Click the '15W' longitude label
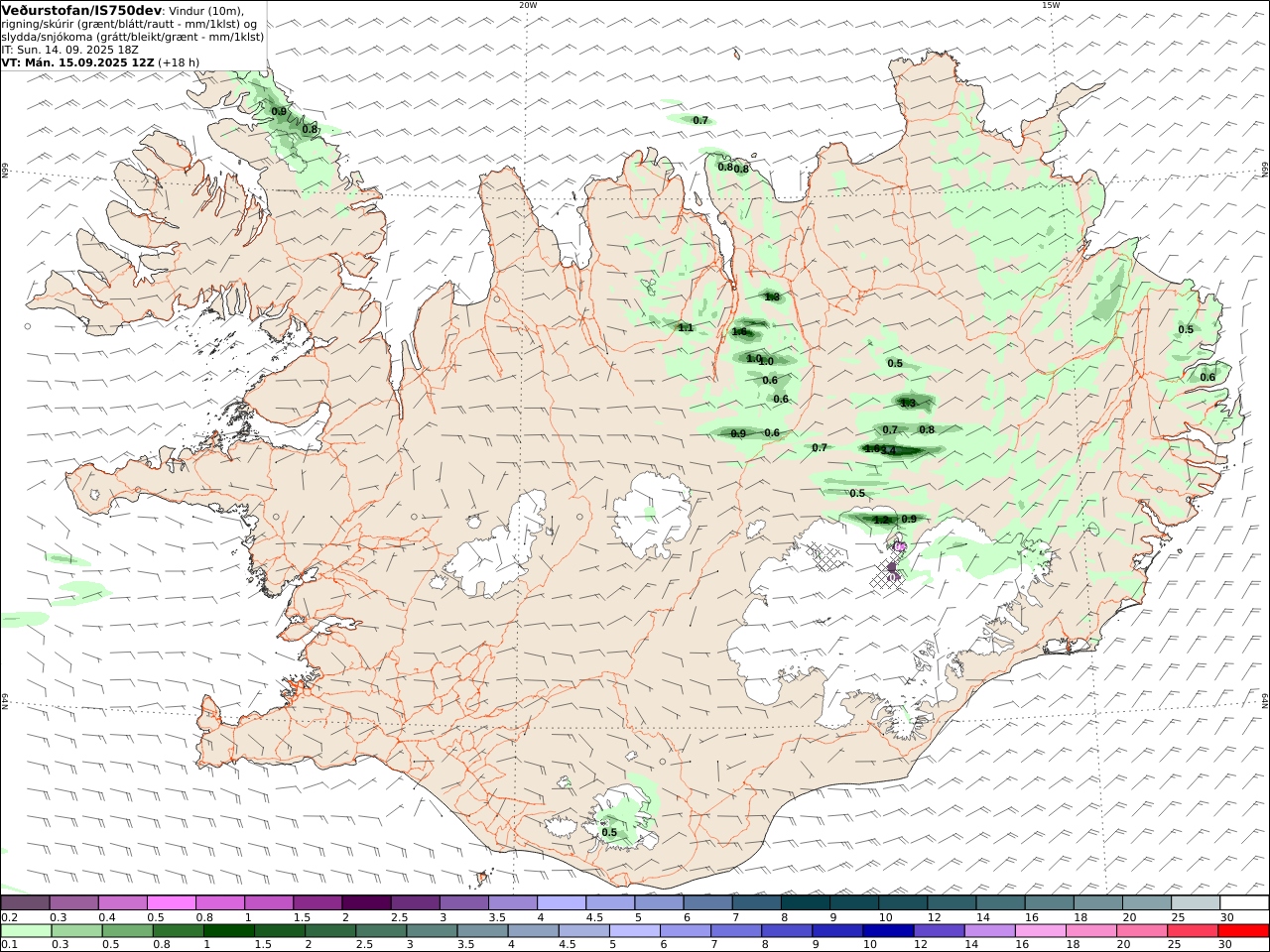Image resolution: width=1270 pixels, height=952 pixels. (x=1050, y=5)
